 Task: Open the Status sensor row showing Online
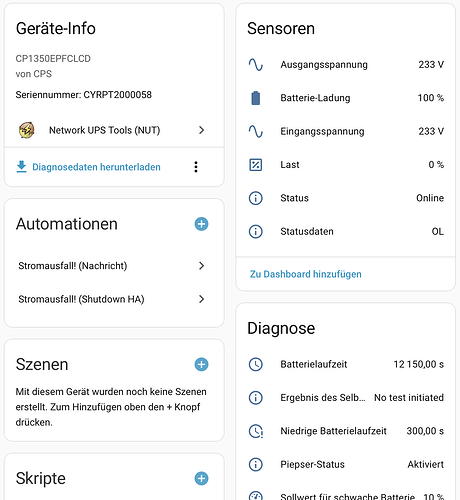pos(346,198)
